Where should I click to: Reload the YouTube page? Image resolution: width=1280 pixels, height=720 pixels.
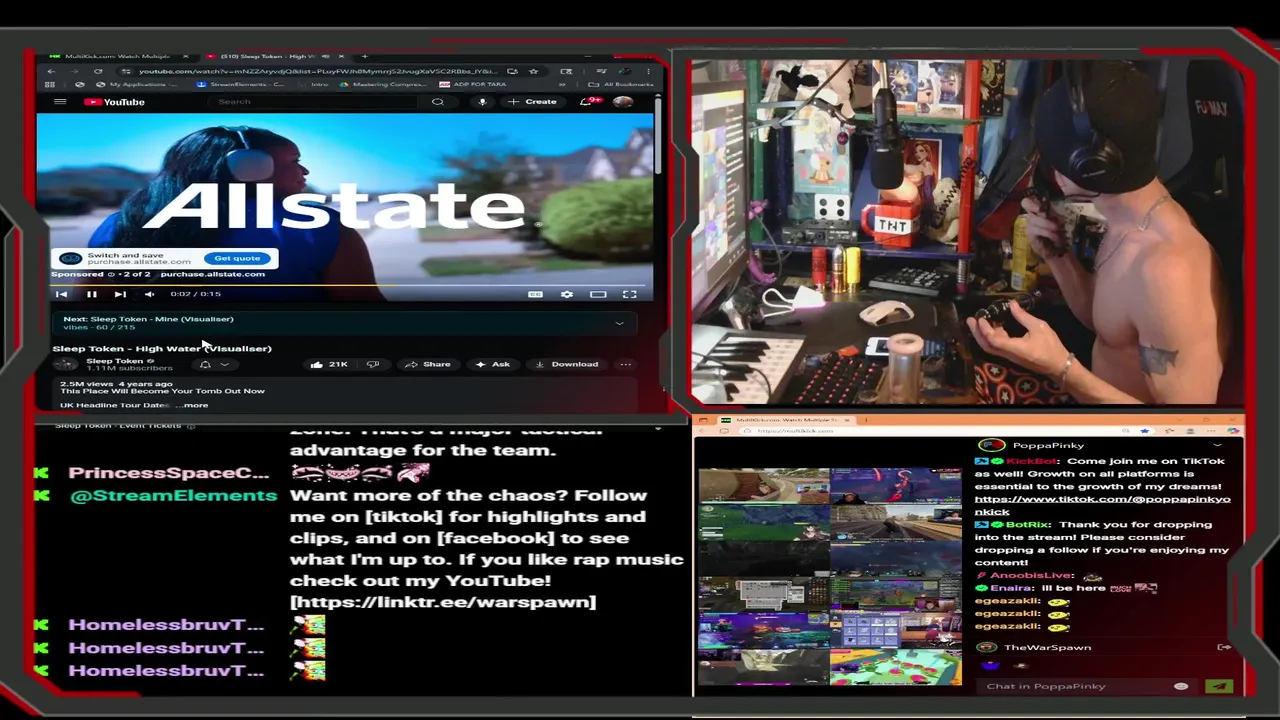98,71
